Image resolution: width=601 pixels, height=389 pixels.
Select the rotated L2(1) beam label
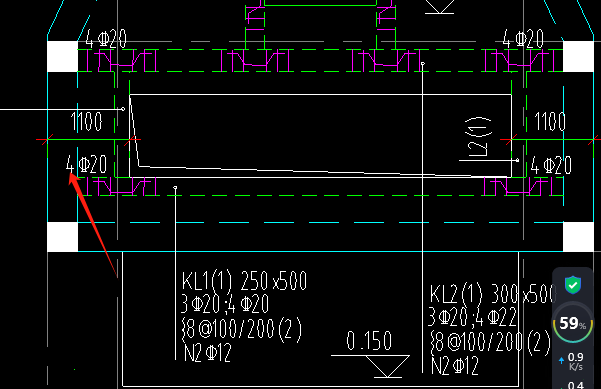pyautogui.click(x=478, y=137)
